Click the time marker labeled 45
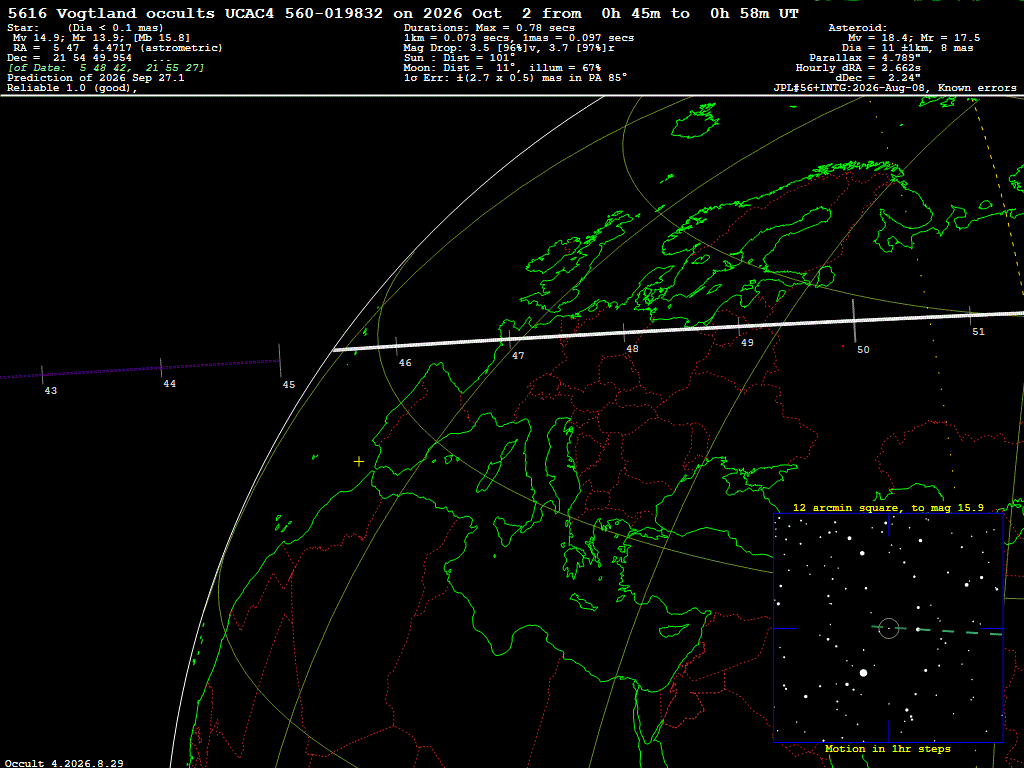Viewport: 1024px width, 768px height. pyautogui.click(x=289, y=385)
